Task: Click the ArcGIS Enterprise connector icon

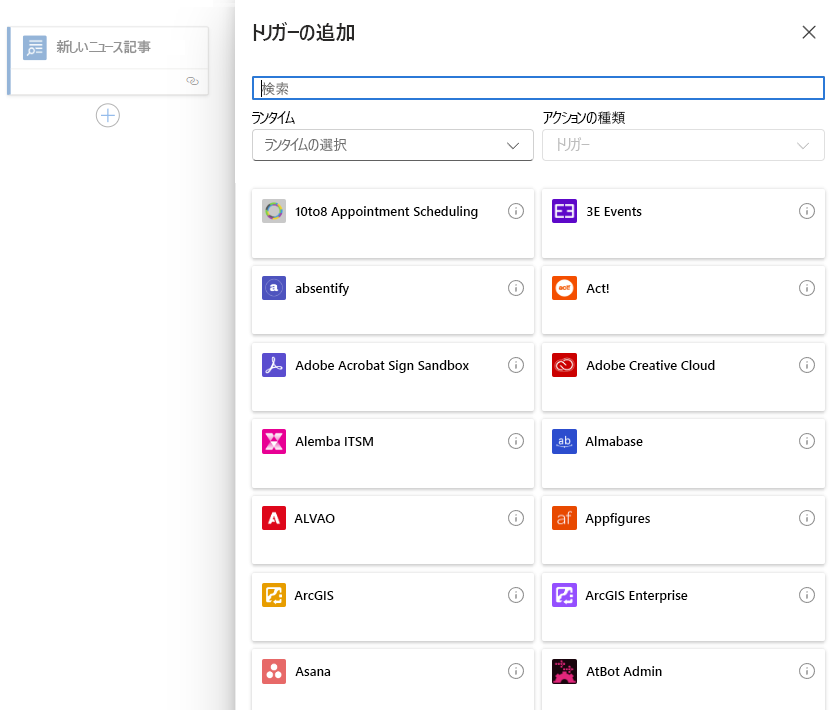Action: [564, 595]
